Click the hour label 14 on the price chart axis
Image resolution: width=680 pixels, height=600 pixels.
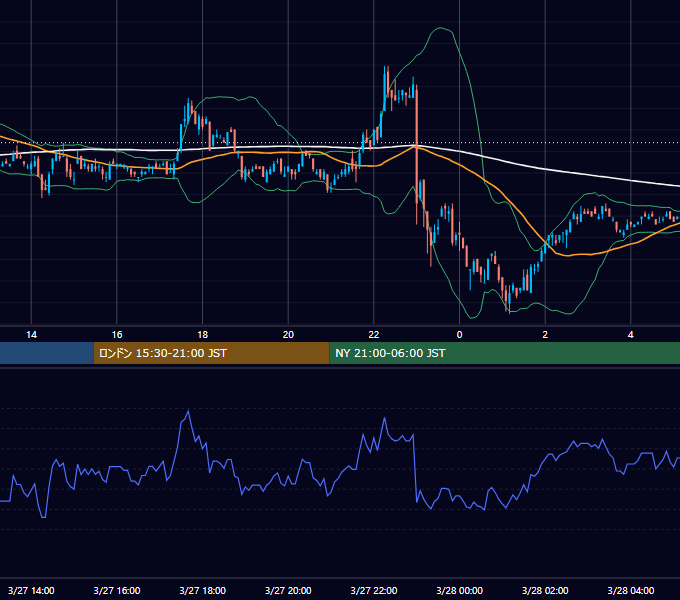(31, 335)
